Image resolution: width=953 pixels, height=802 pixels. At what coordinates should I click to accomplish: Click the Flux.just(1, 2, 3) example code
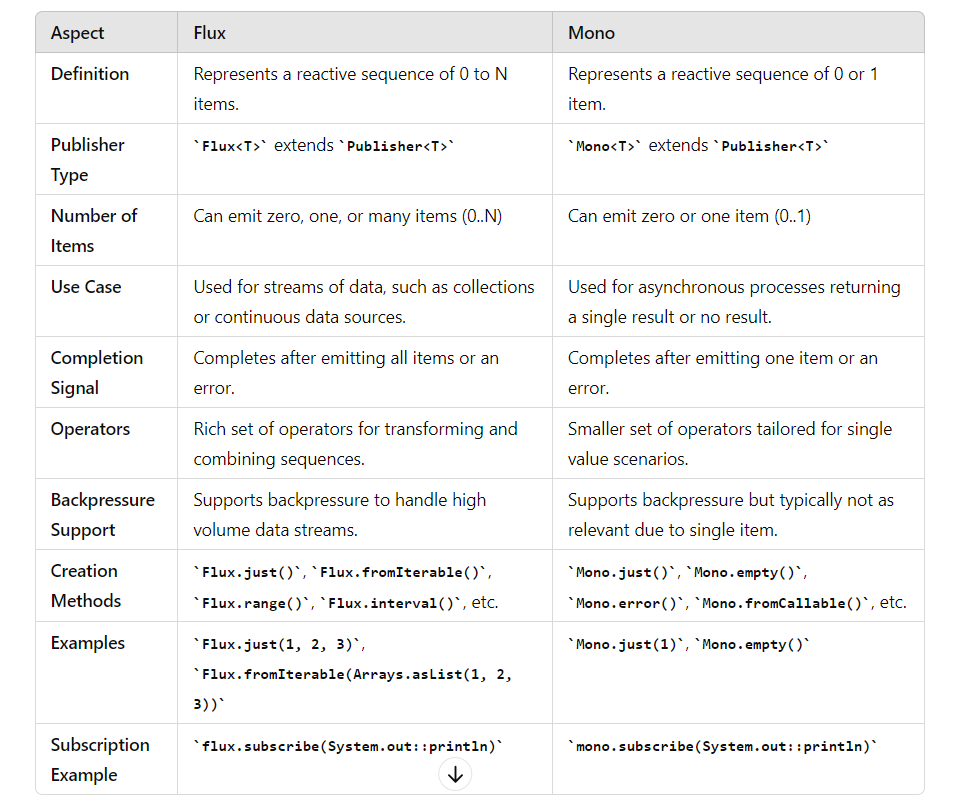[x=277, y=645]
